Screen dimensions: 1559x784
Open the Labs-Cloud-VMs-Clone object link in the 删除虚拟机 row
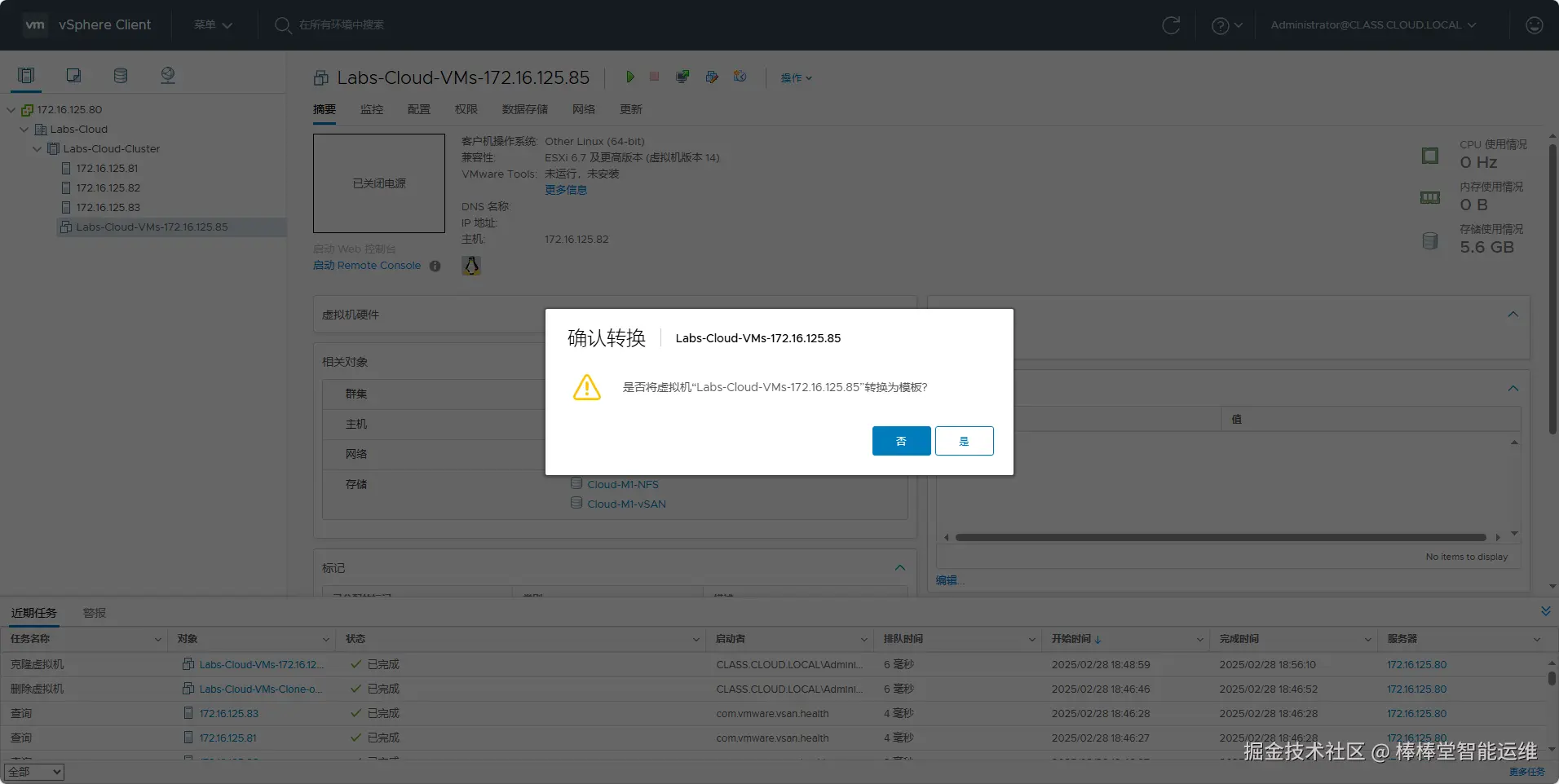(261, 689)
